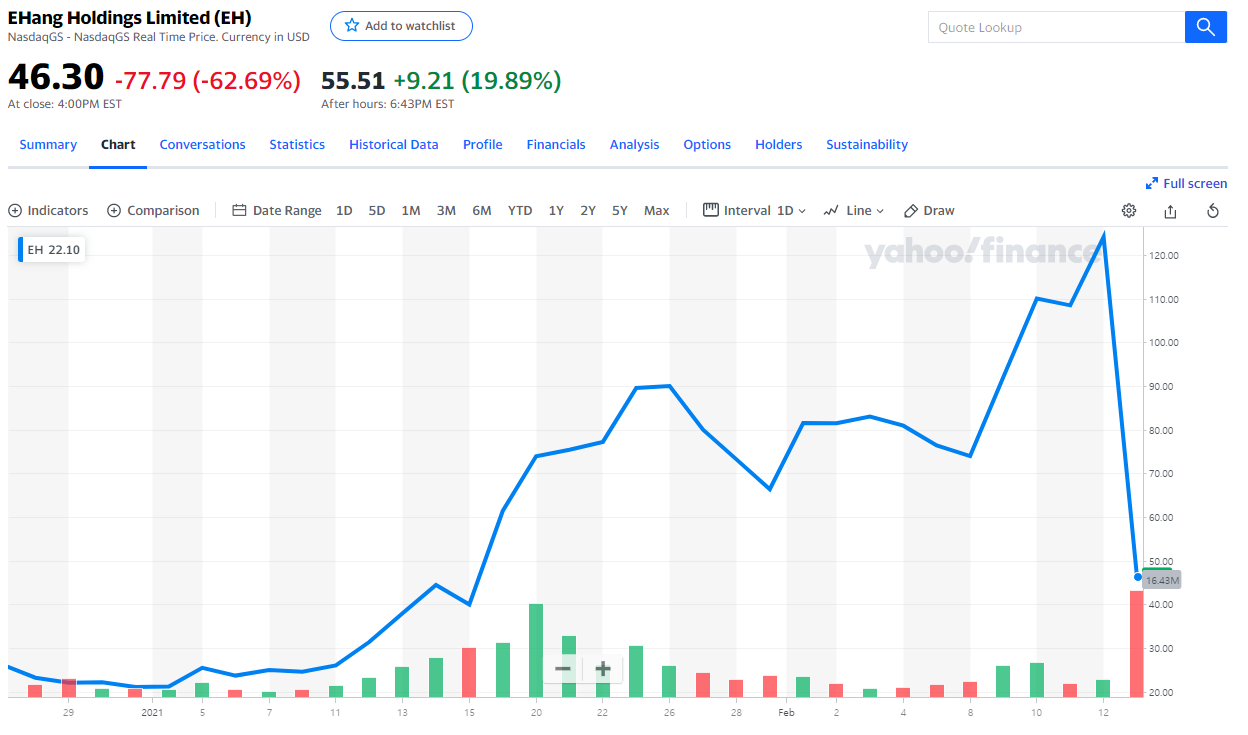1248x735 pixels.
Task: Open the Conversations tab
Action: click(203, 144)
